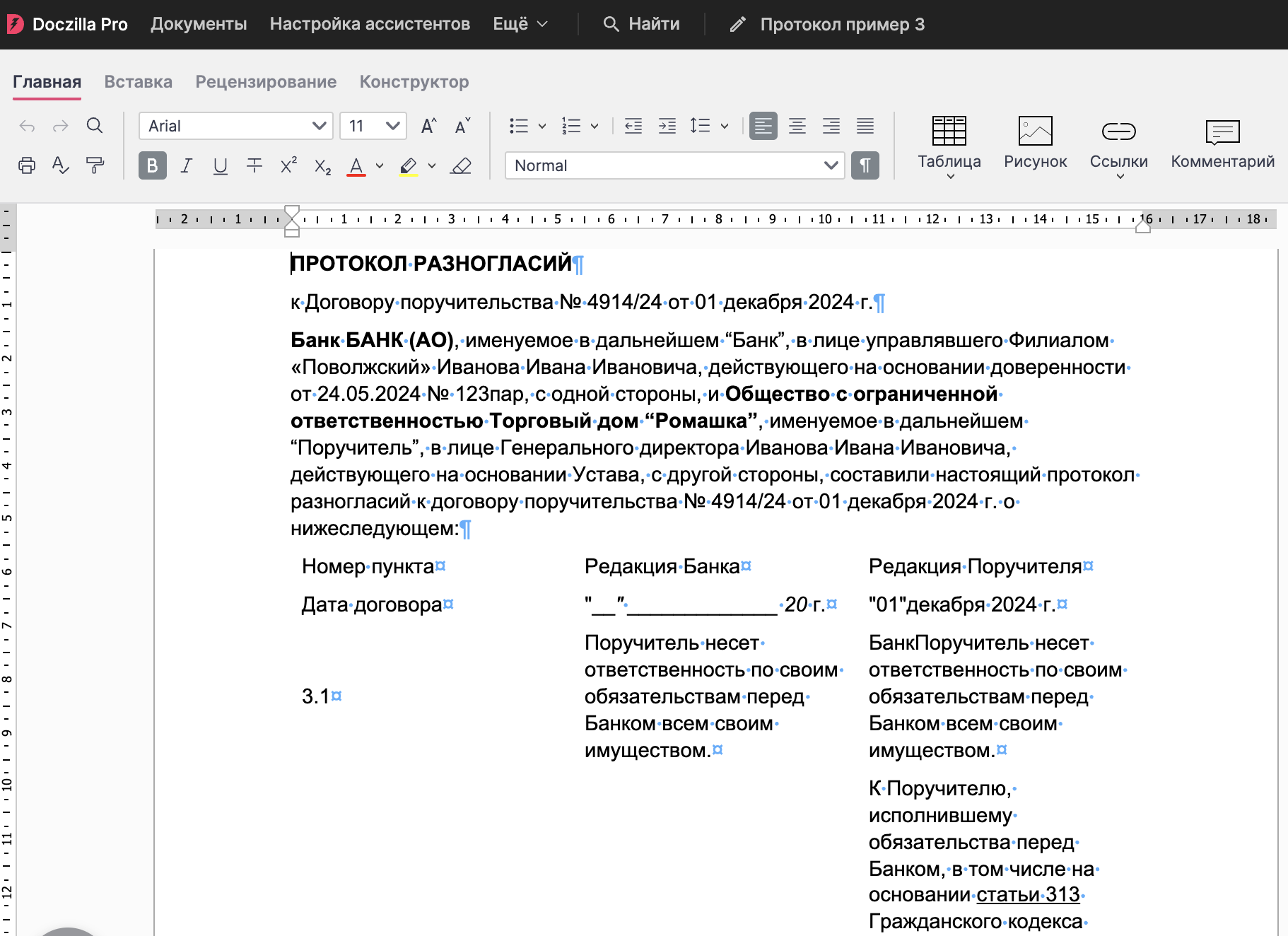This screenshot has height=936, width=1288.
Task: Open the Normal style dropdown
Action: coord(675,165)
